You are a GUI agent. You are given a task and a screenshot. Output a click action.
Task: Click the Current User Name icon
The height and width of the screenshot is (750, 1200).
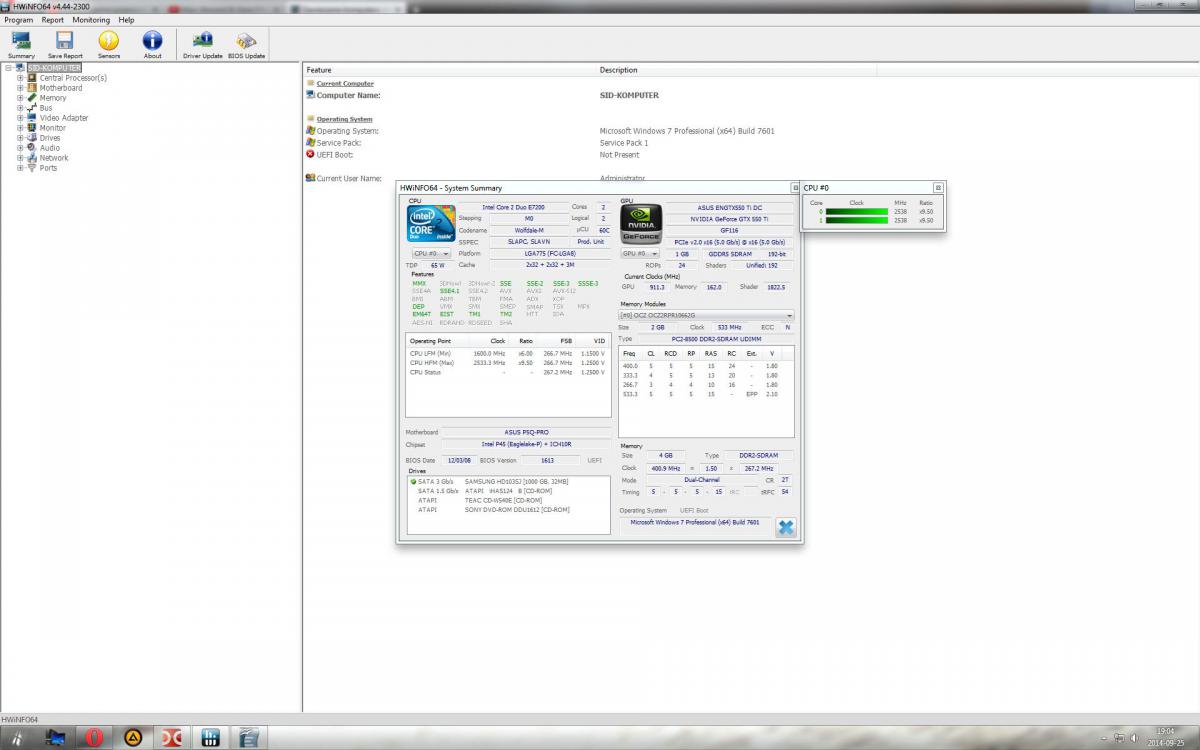tap(310, 178)
